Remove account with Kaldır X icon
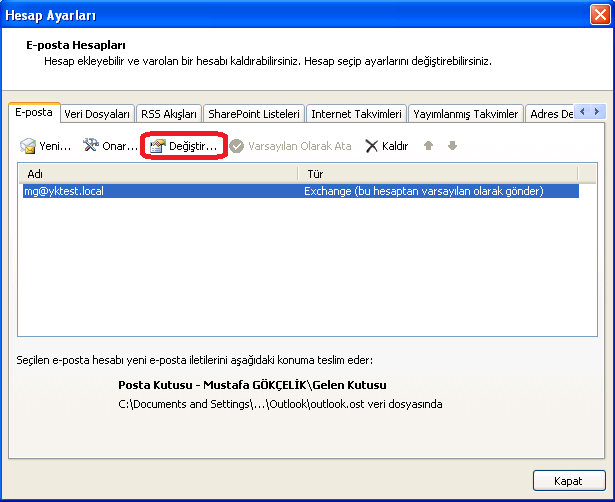The image size is (615, 502). pos(372,146)
